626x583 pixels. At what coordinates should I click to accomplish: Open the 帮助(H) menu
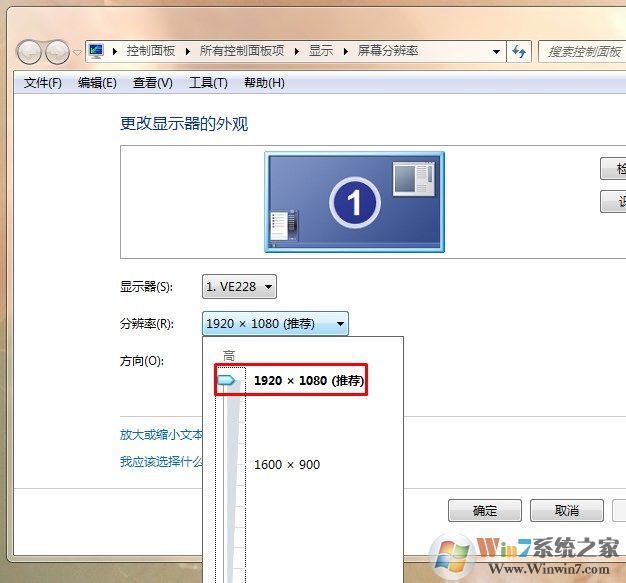click(x=264, y=83)
